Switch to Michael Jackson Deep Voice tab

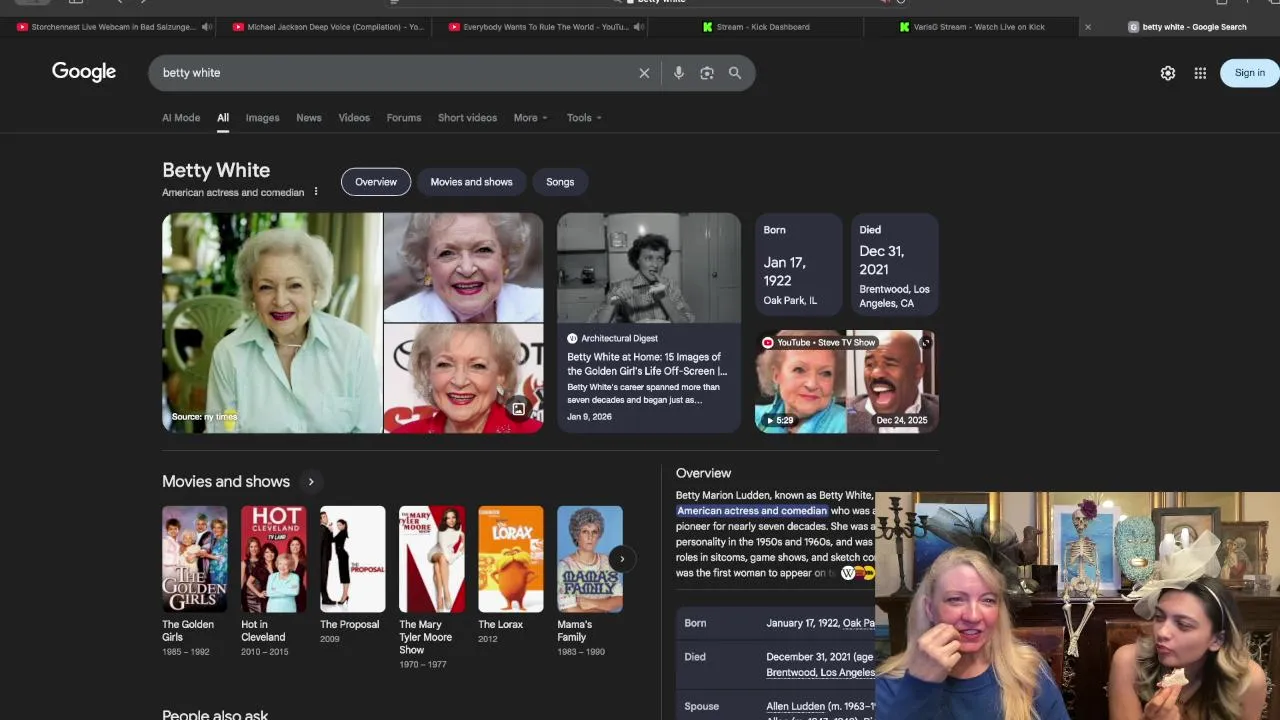(x=329, y=27)
